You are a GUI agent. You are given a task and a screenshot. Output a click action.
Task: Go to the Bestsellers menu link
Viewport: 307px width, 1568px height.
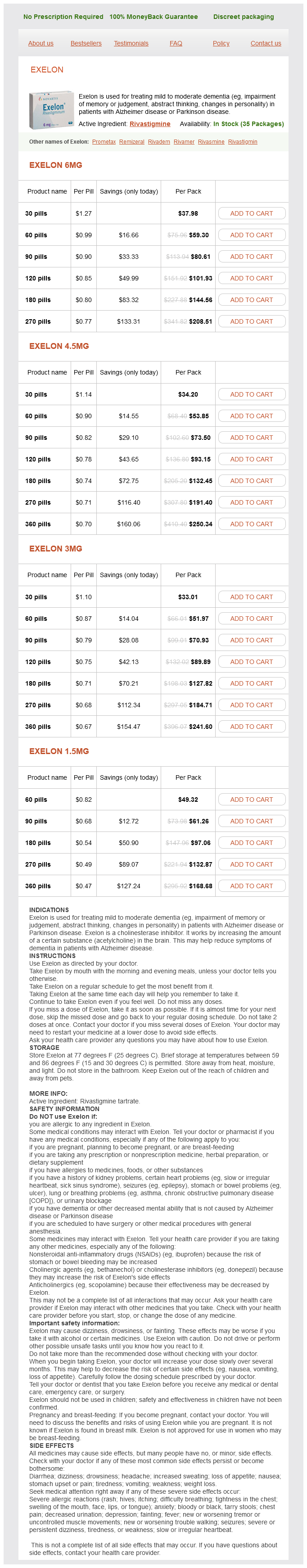[x=86, y=43]
